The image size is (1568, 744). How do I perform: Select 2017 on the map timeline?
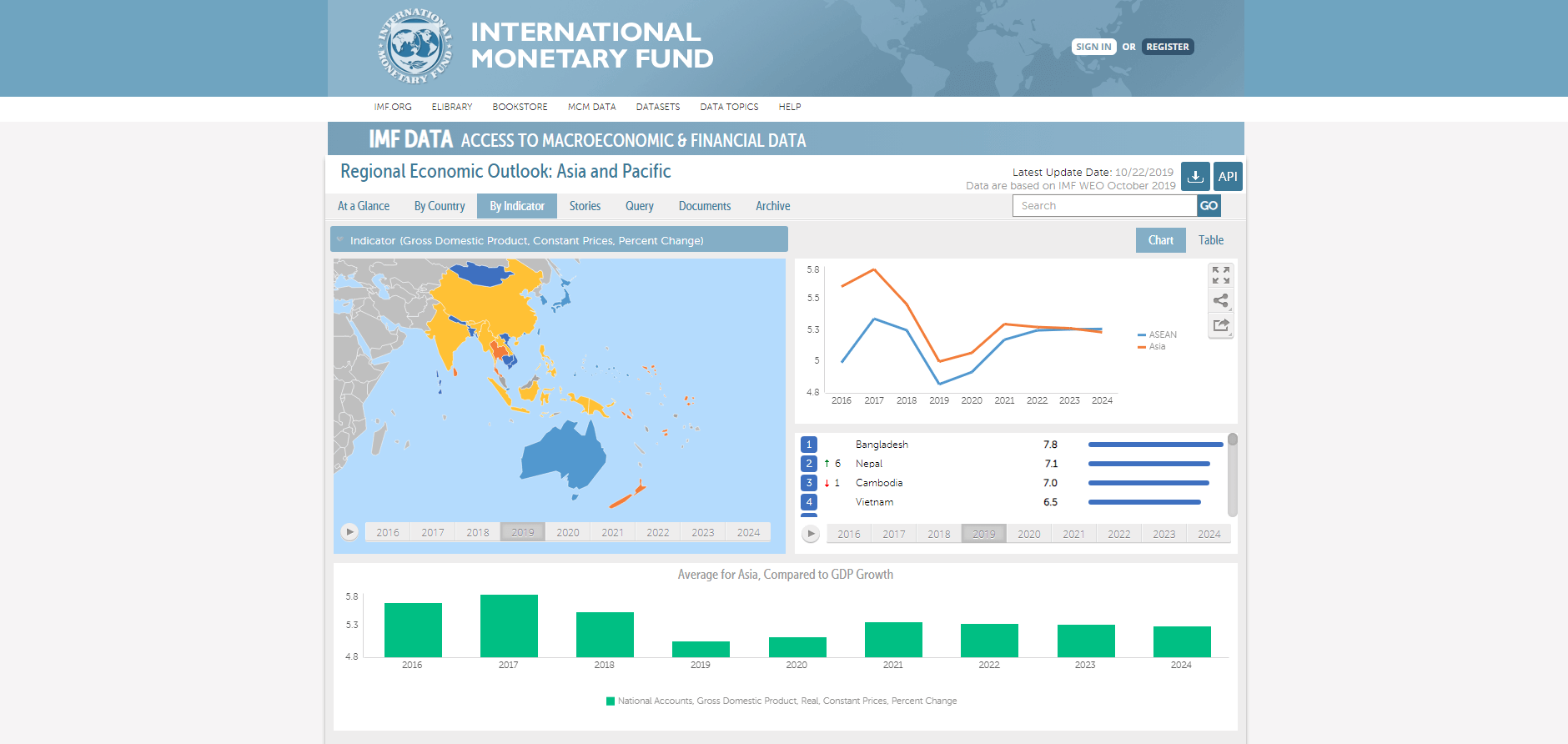click(433, 532)
